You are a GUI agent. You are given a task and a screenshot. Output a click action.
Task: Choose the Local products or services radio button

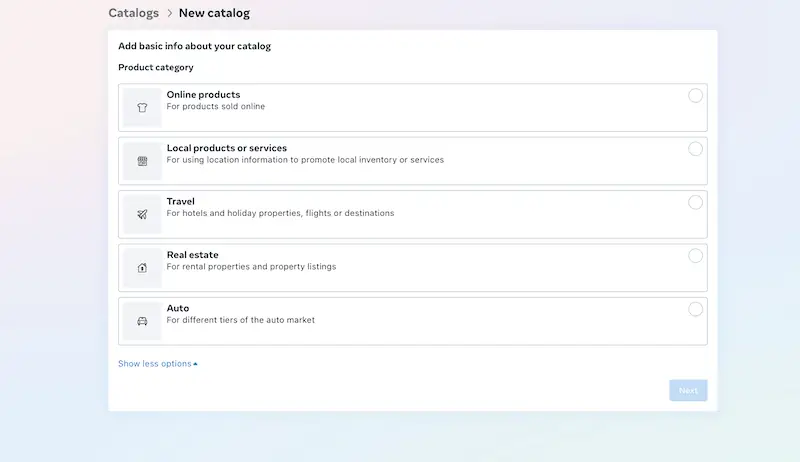click(x=695, y=149)
